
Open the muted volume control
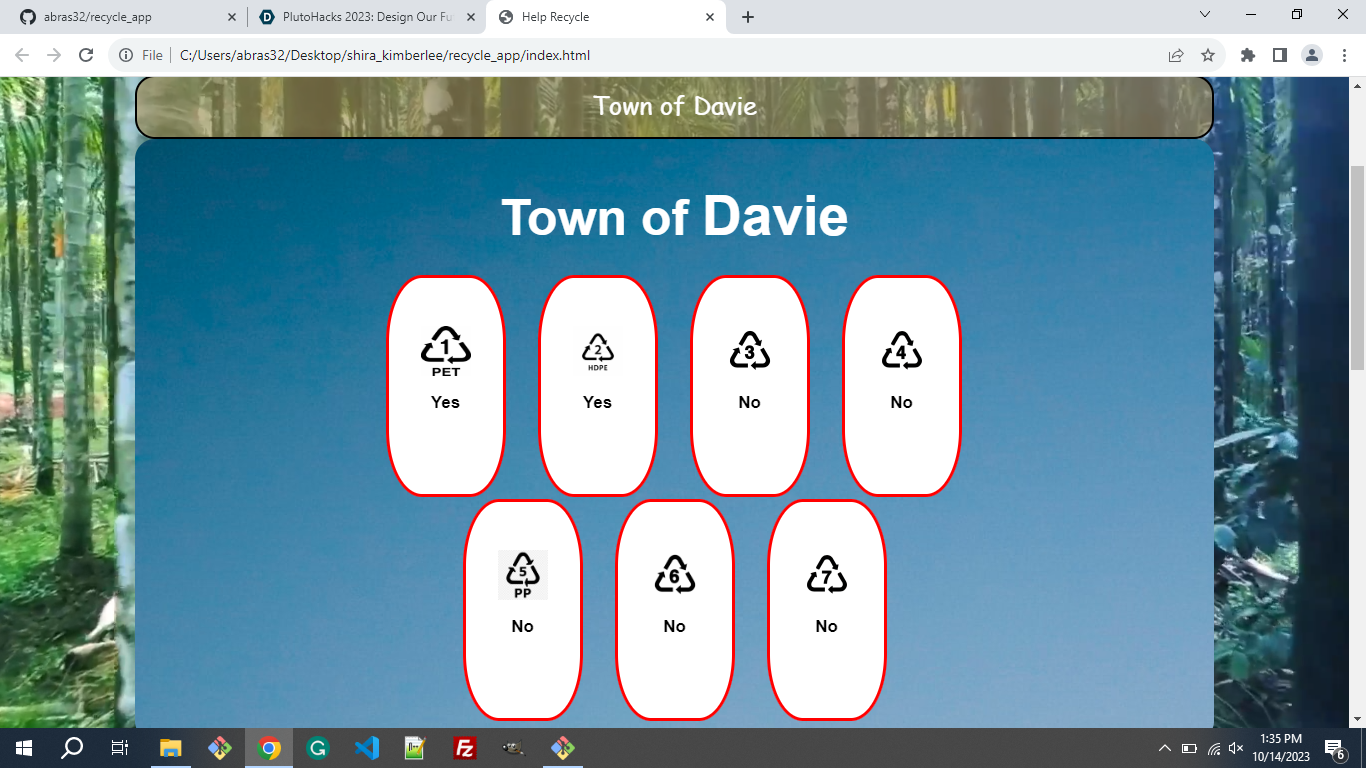click(x=1237, y=748)
